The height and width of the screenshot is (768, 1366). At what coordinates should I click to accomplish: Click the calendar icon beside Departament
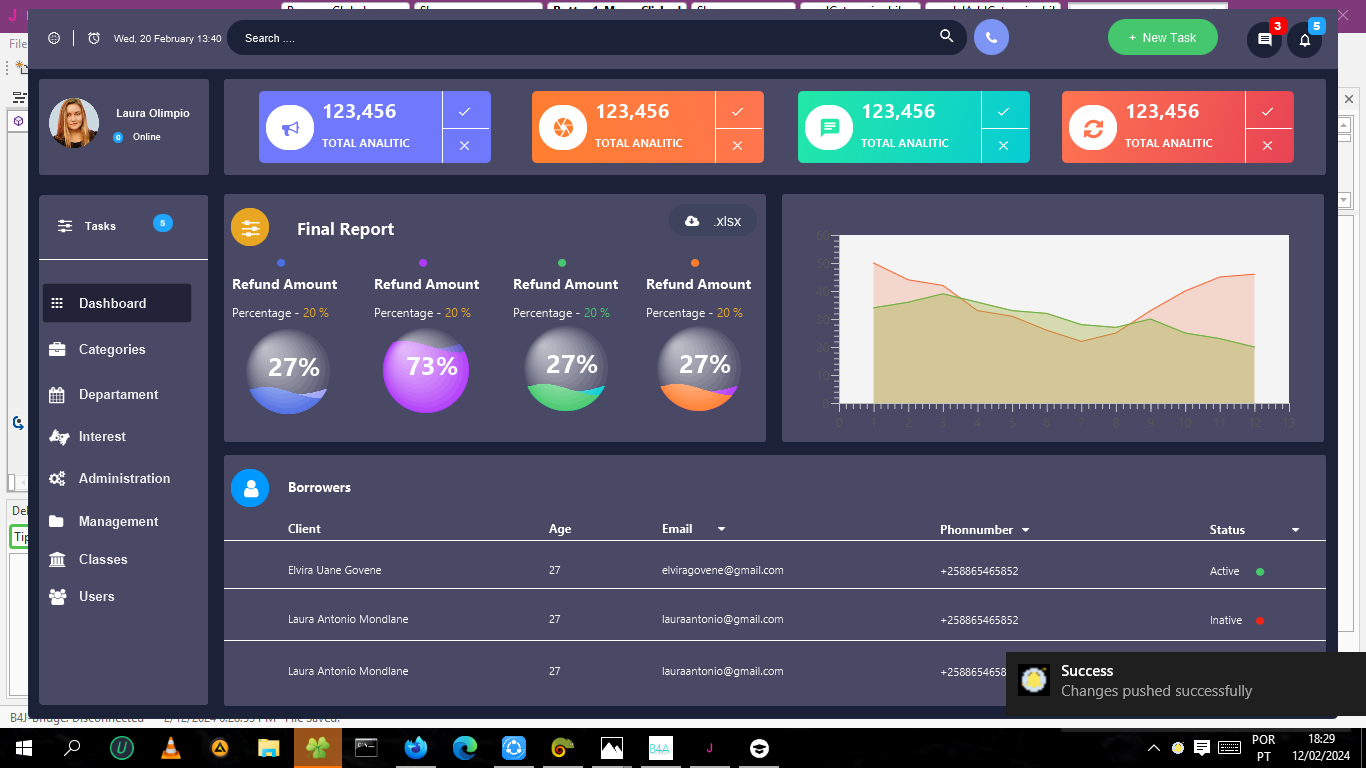(x=57, y=395)
